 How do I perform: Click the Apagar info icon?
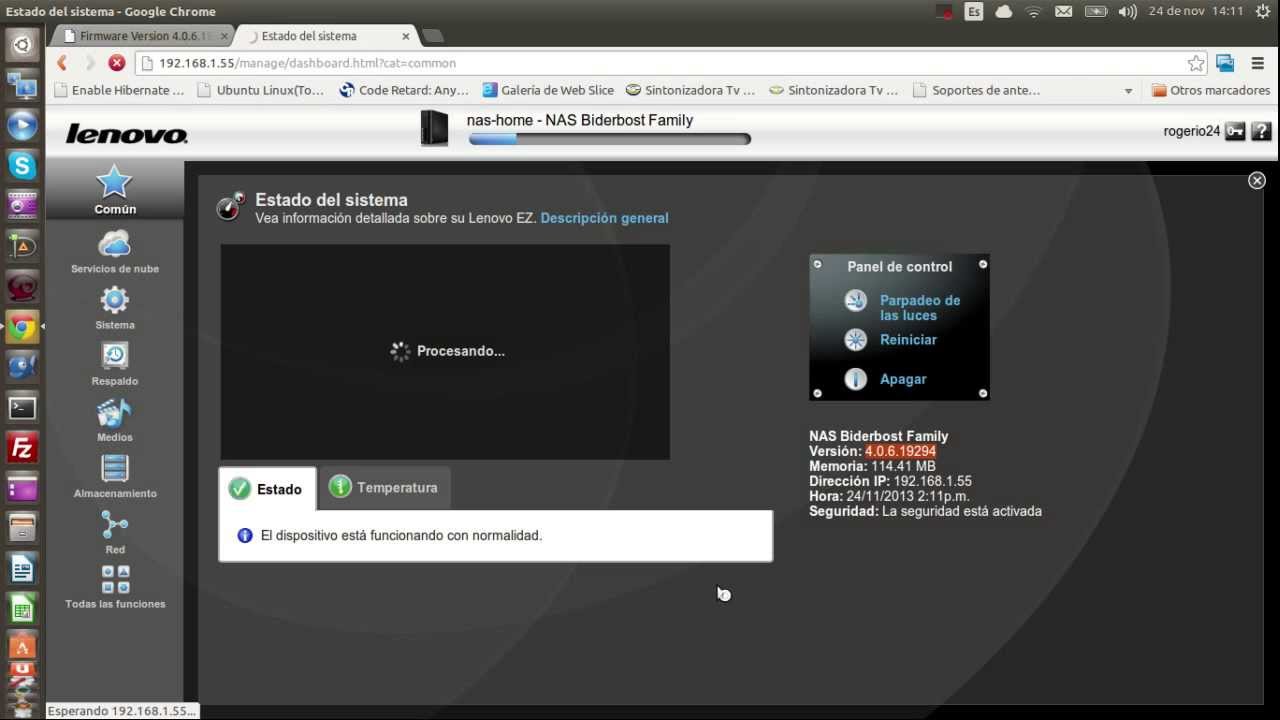tap(855, 379)
